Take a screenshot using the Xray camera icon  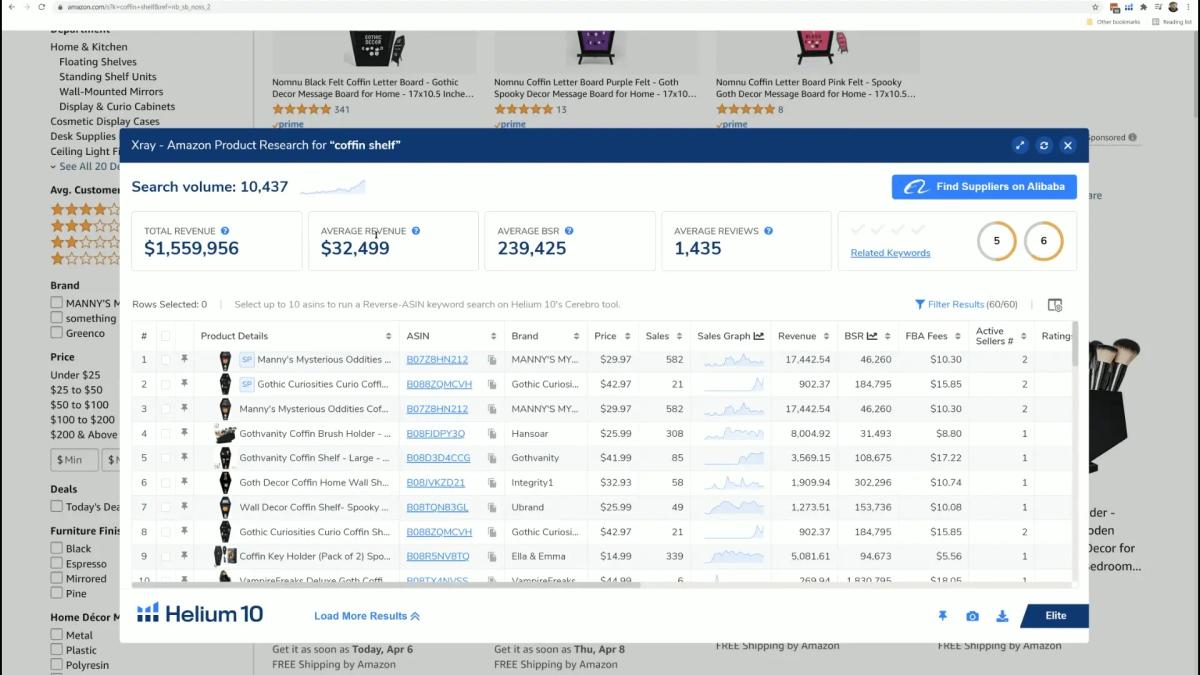click(972, 616)
